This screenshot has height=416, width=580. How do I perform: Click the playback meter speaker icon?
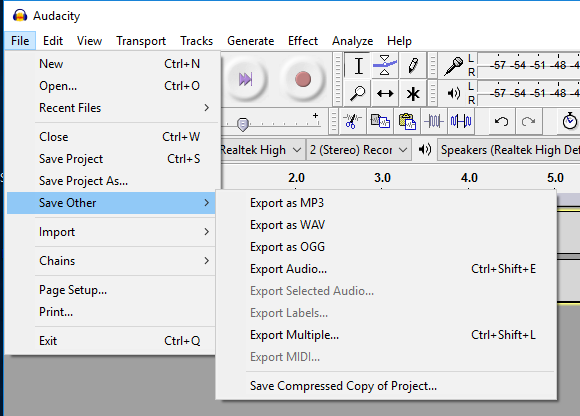(x=454, y=93)
